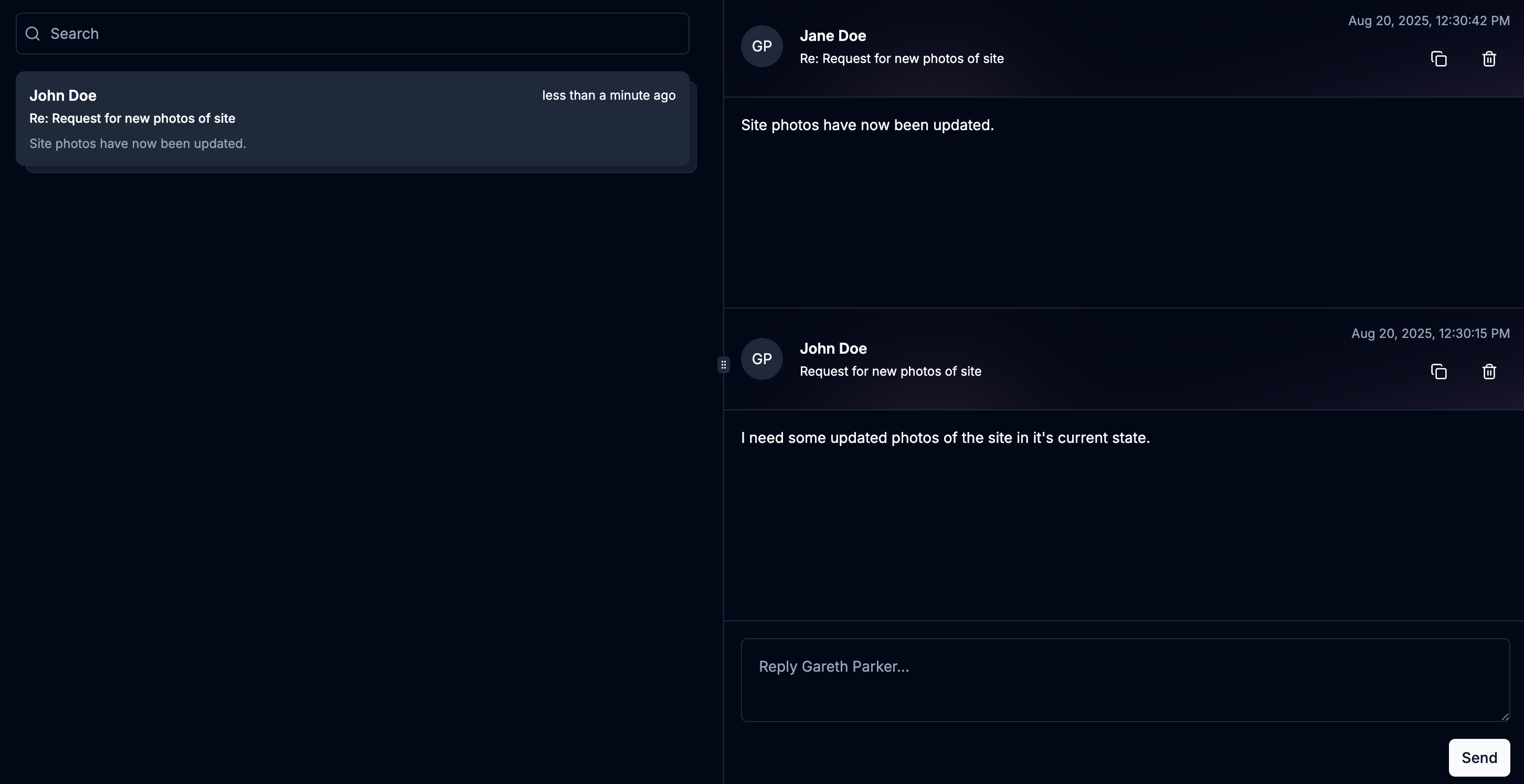Select John Doe sender name in thread

coord(833,348)
